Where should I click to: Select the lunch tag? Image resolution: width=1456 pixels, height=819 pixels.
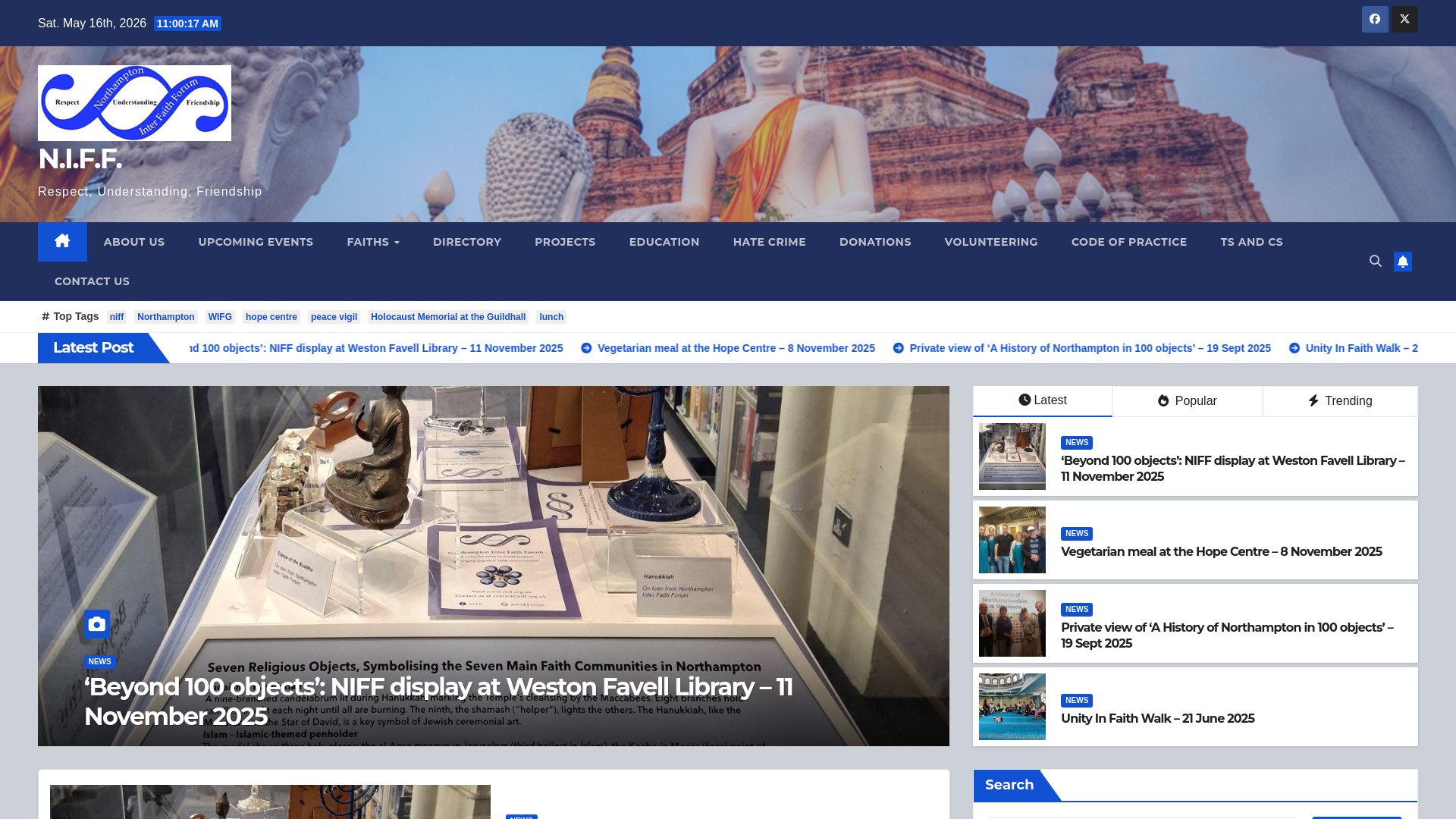(551, 317)
